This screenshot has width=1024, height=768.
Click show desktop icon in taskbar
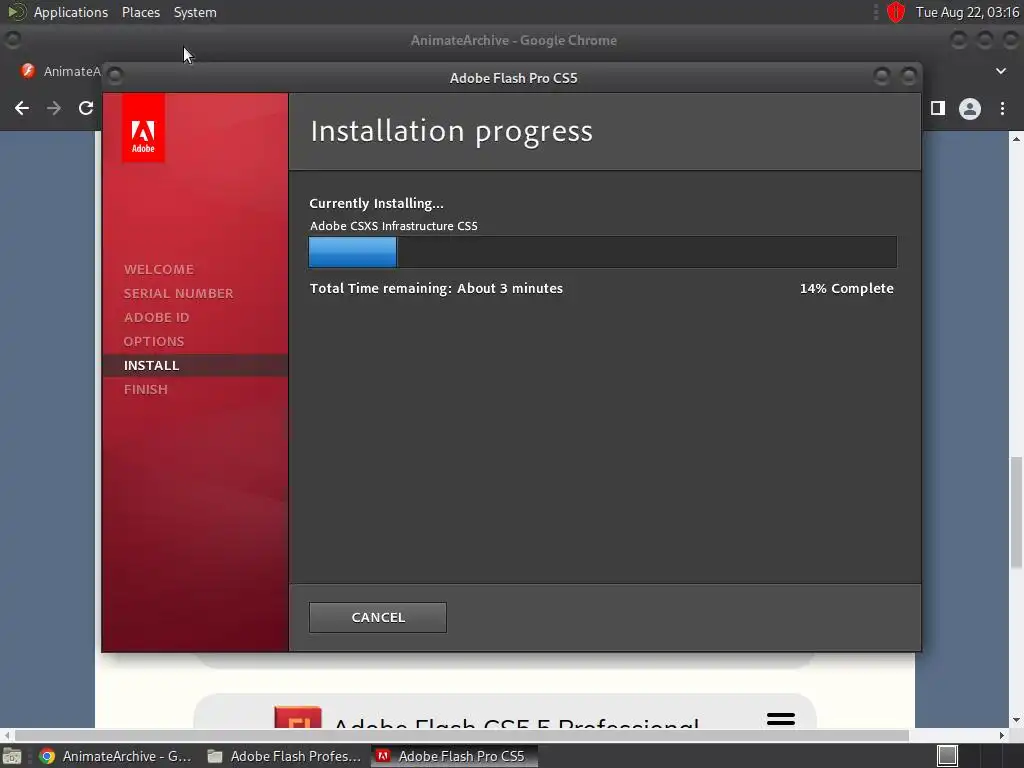(x=12, y=756)
